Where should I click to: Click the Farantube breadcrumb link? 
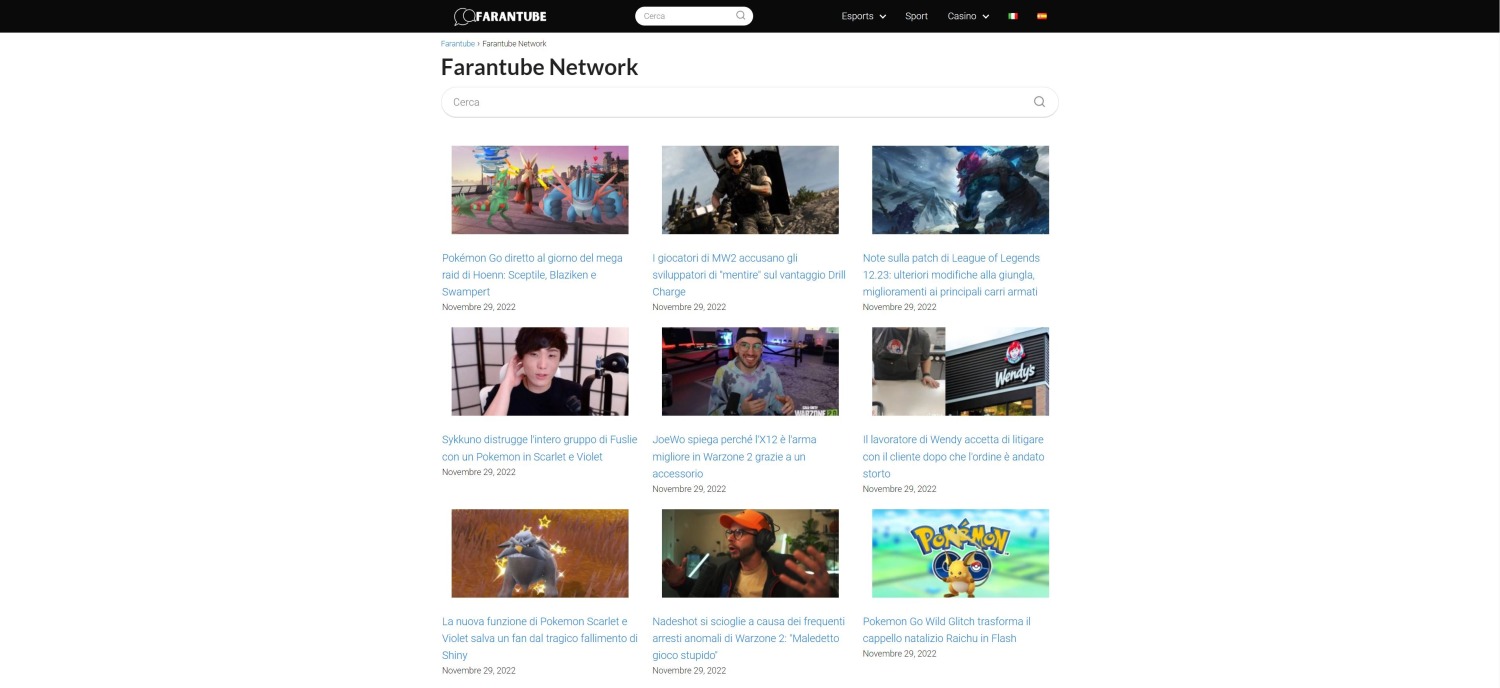[458, 44]
